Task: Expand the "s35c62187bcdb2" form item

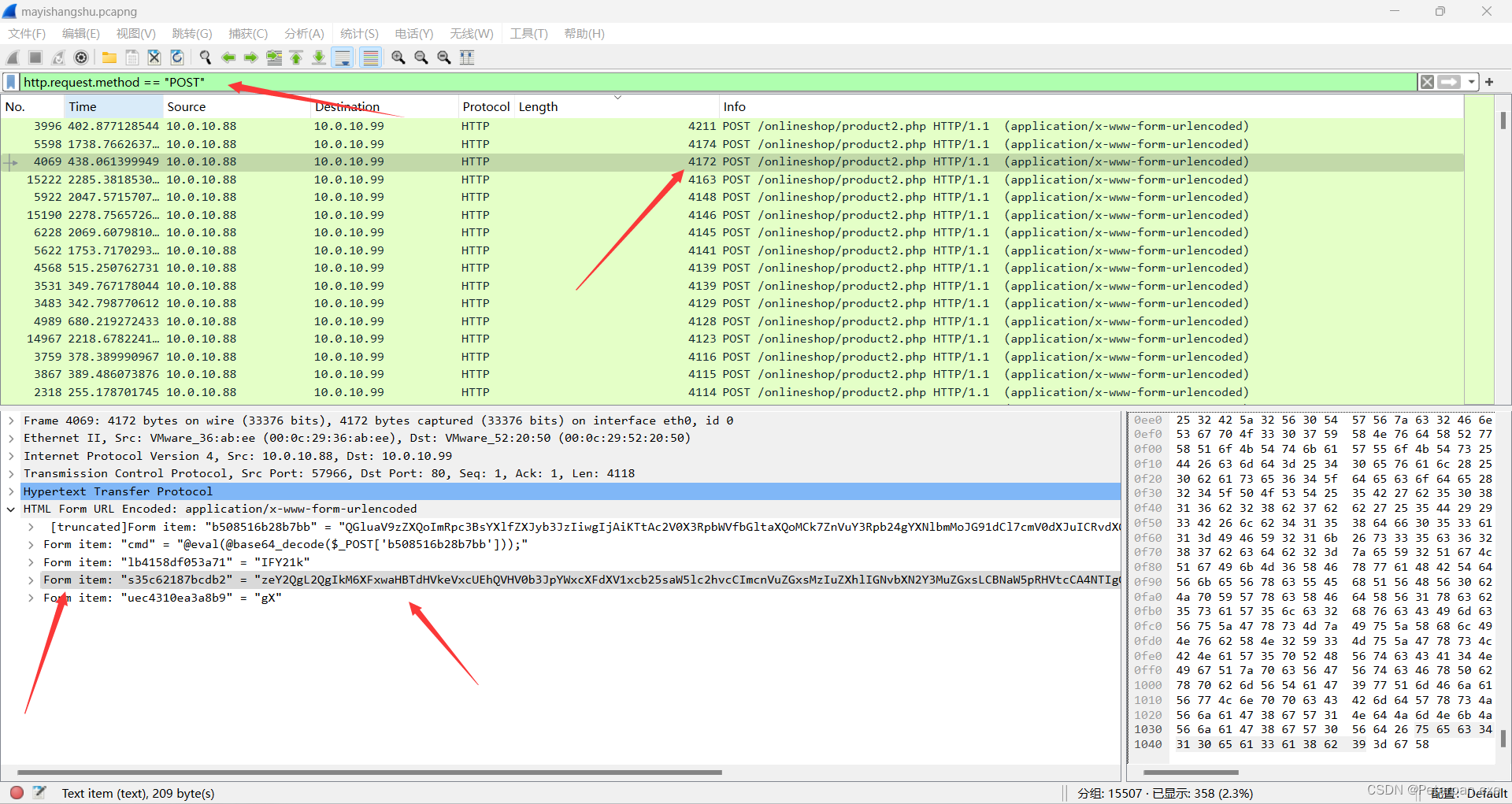Action: point(31,580)
